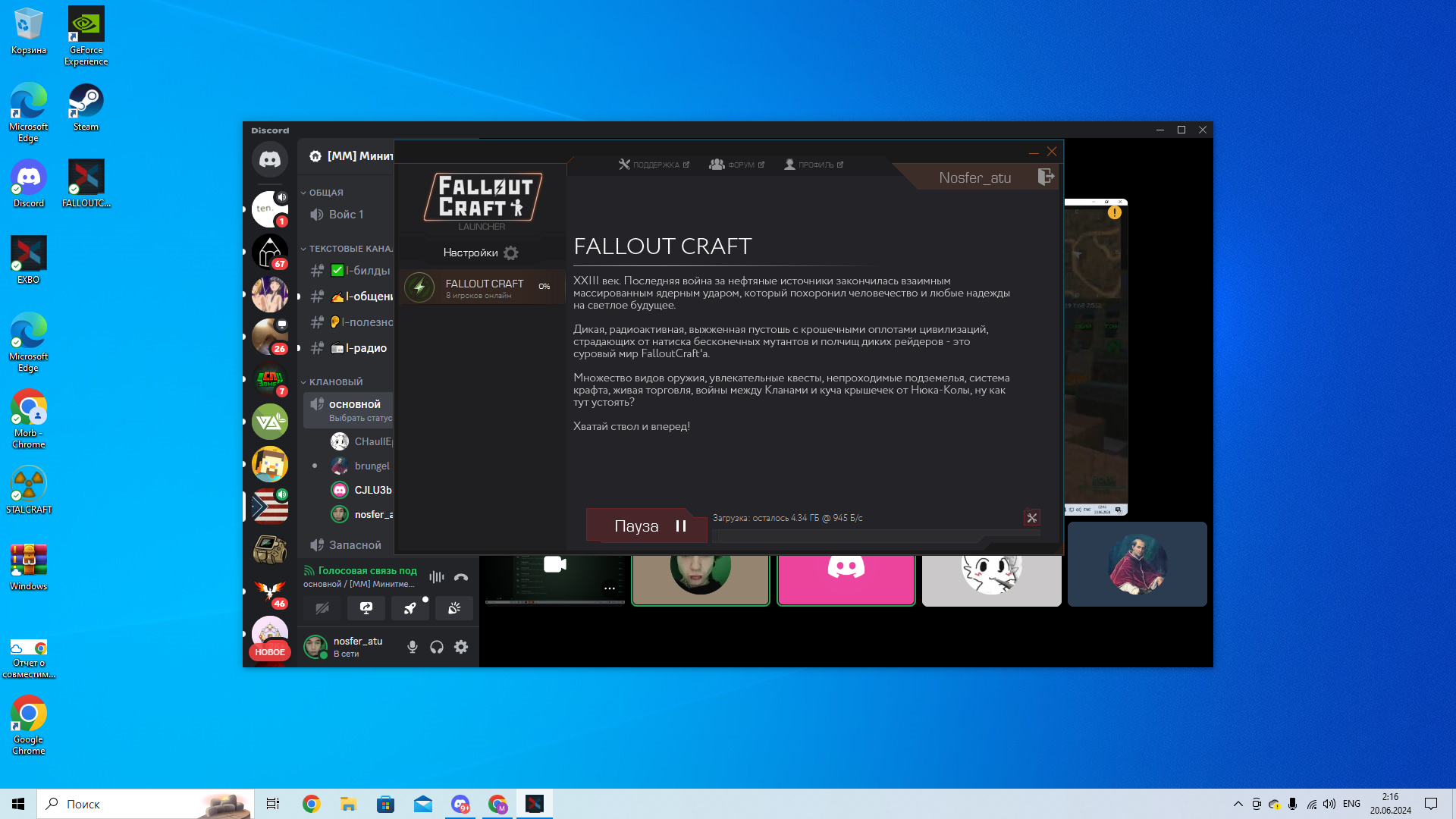Open the phoenix server with badge 46

tap(270, 591)
